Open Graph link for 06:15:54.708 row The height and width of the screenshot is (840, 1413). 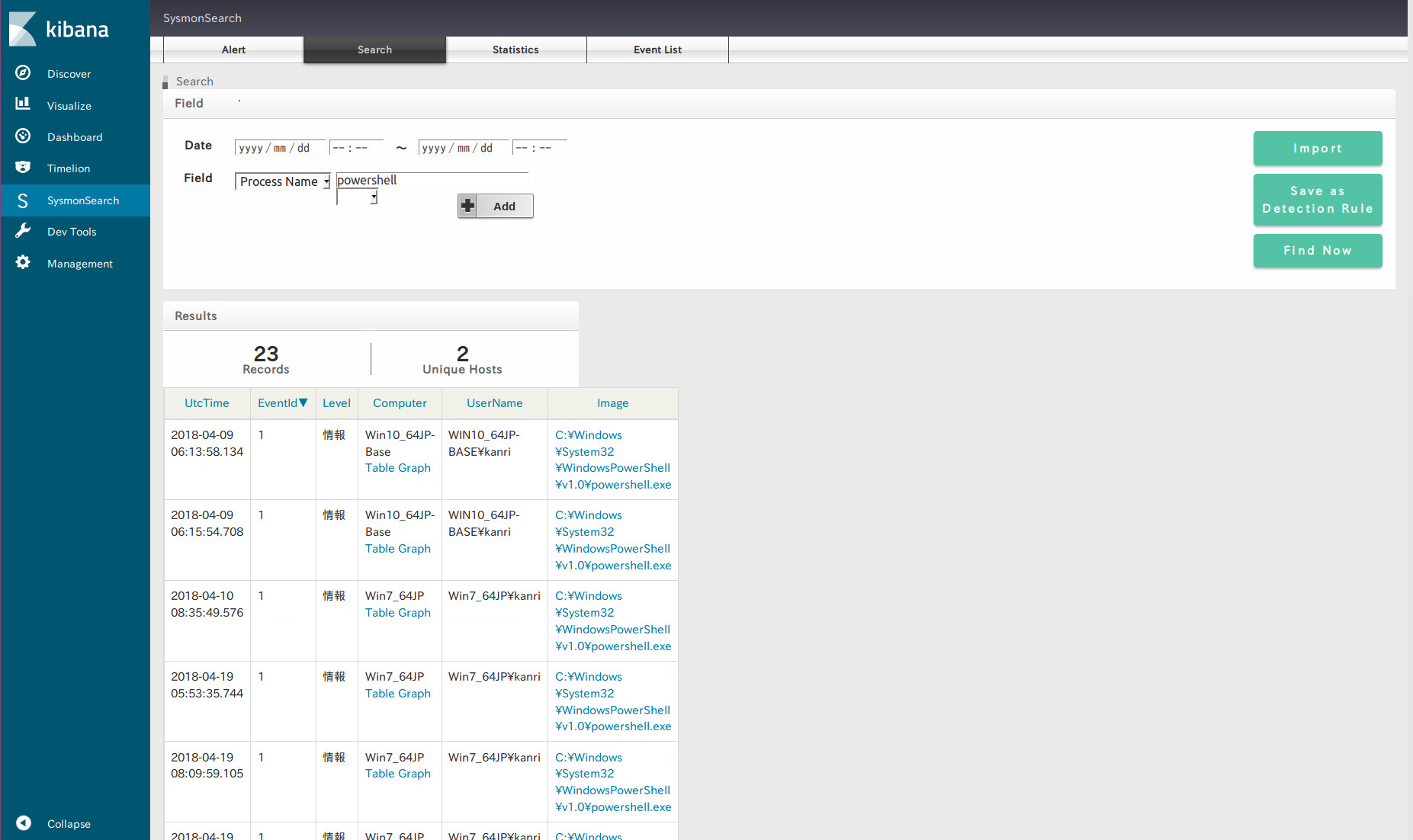pos(414,549)
